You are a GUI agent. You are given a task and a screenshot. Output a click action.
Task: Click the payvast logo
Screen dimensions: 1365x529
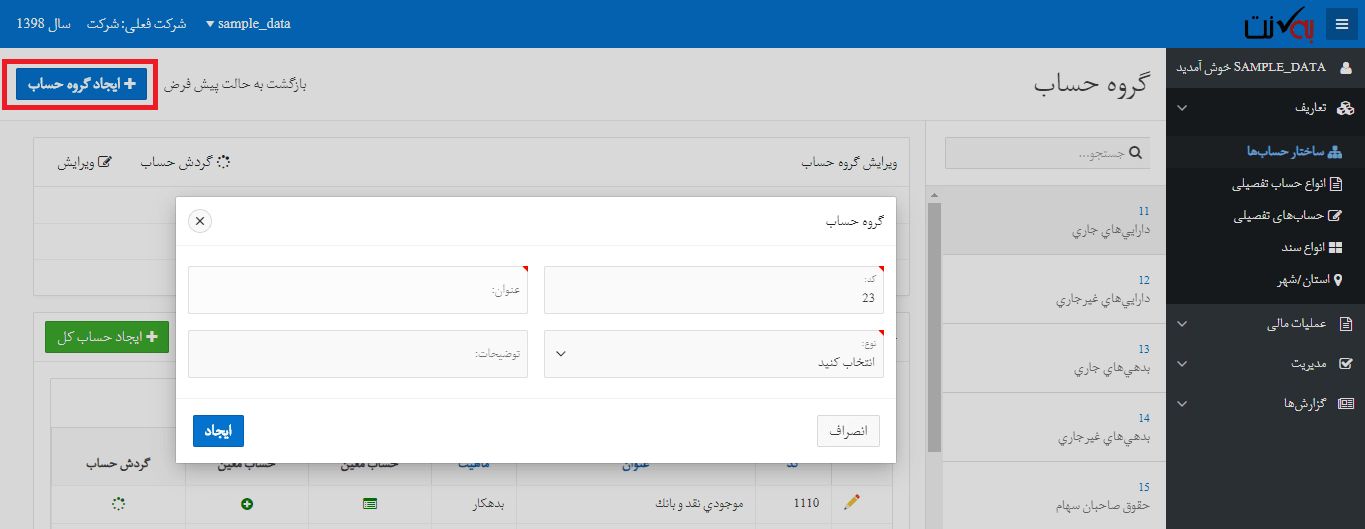[x=1281, y=24]
